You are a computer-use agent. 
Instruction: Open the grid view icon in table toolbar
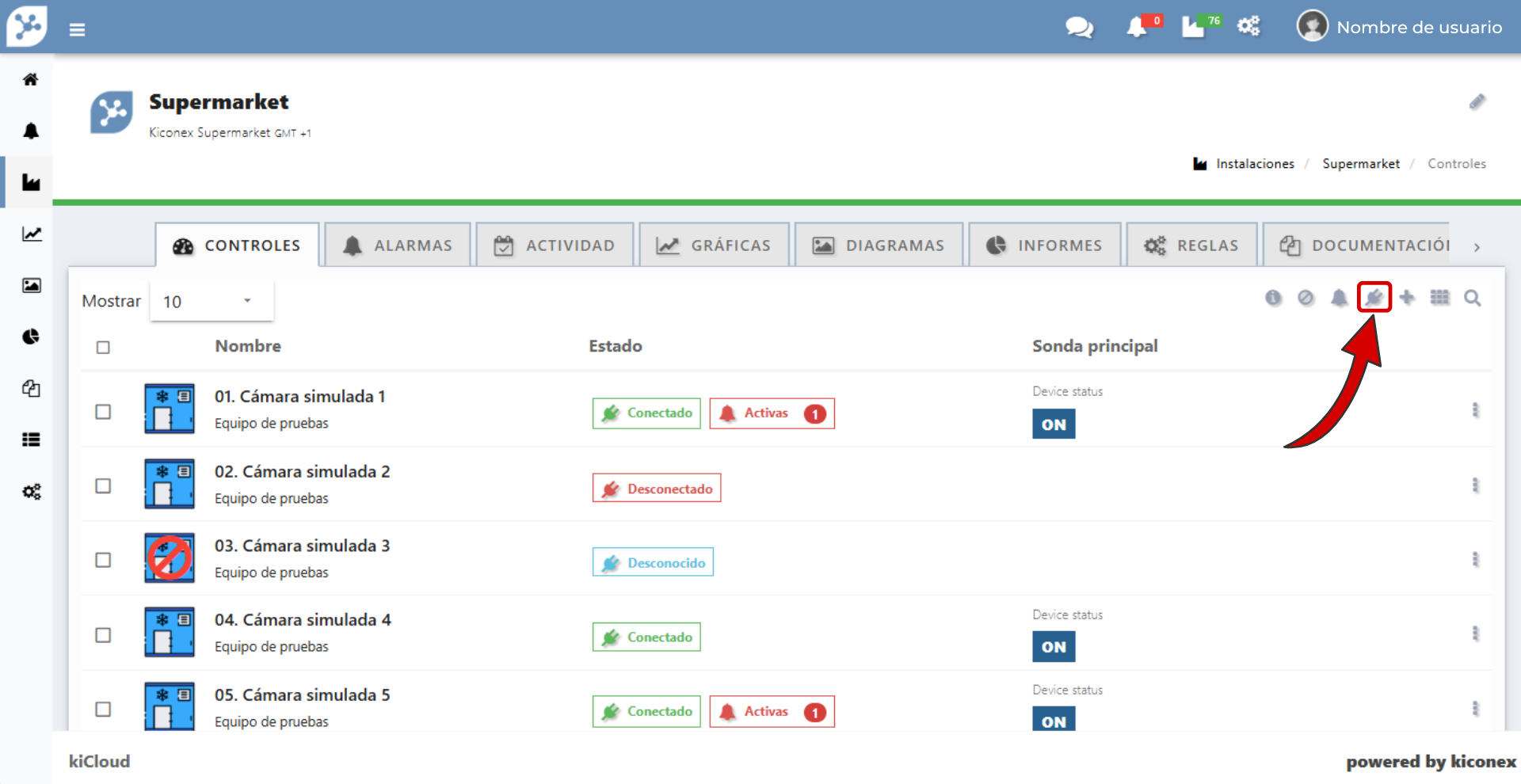pos(1439,298)
